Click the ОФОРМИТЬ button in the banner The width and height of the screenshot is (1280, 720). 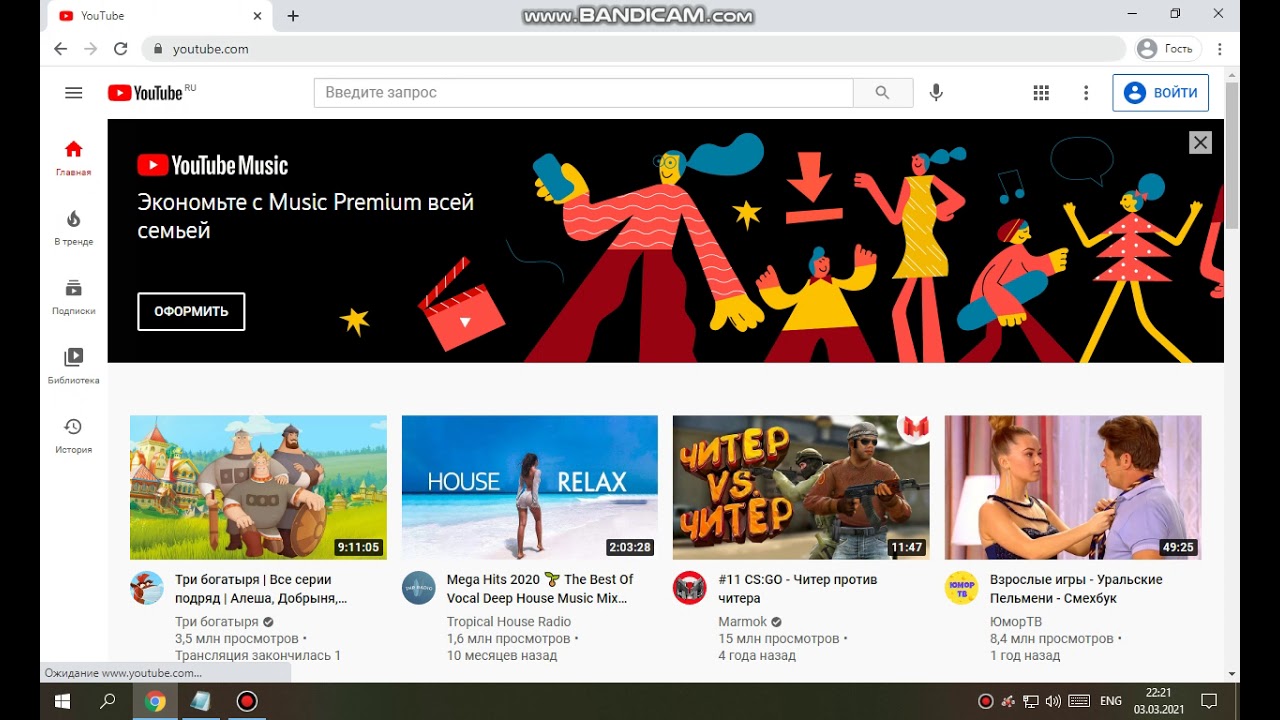click(191, 311)
